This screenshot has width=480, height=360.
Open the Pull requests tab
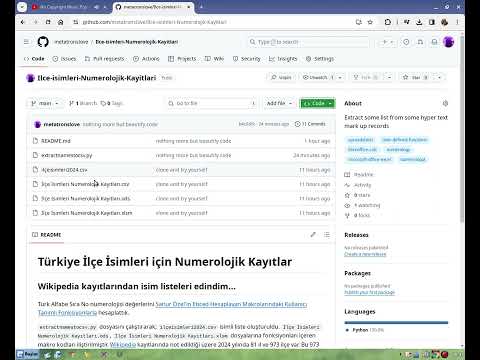point(104,59)
